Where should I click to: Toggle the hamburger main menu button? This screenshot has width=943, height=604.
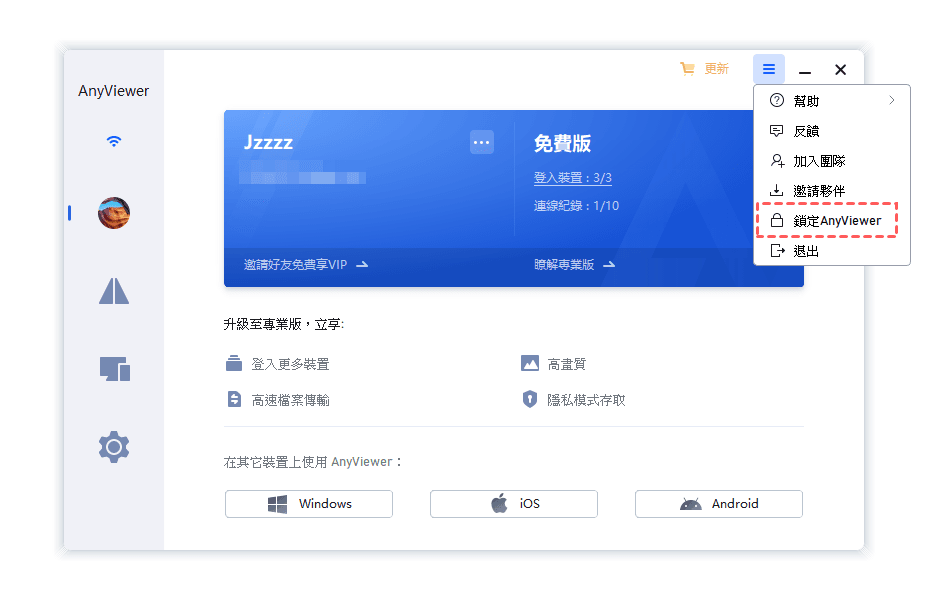(769, 69)
